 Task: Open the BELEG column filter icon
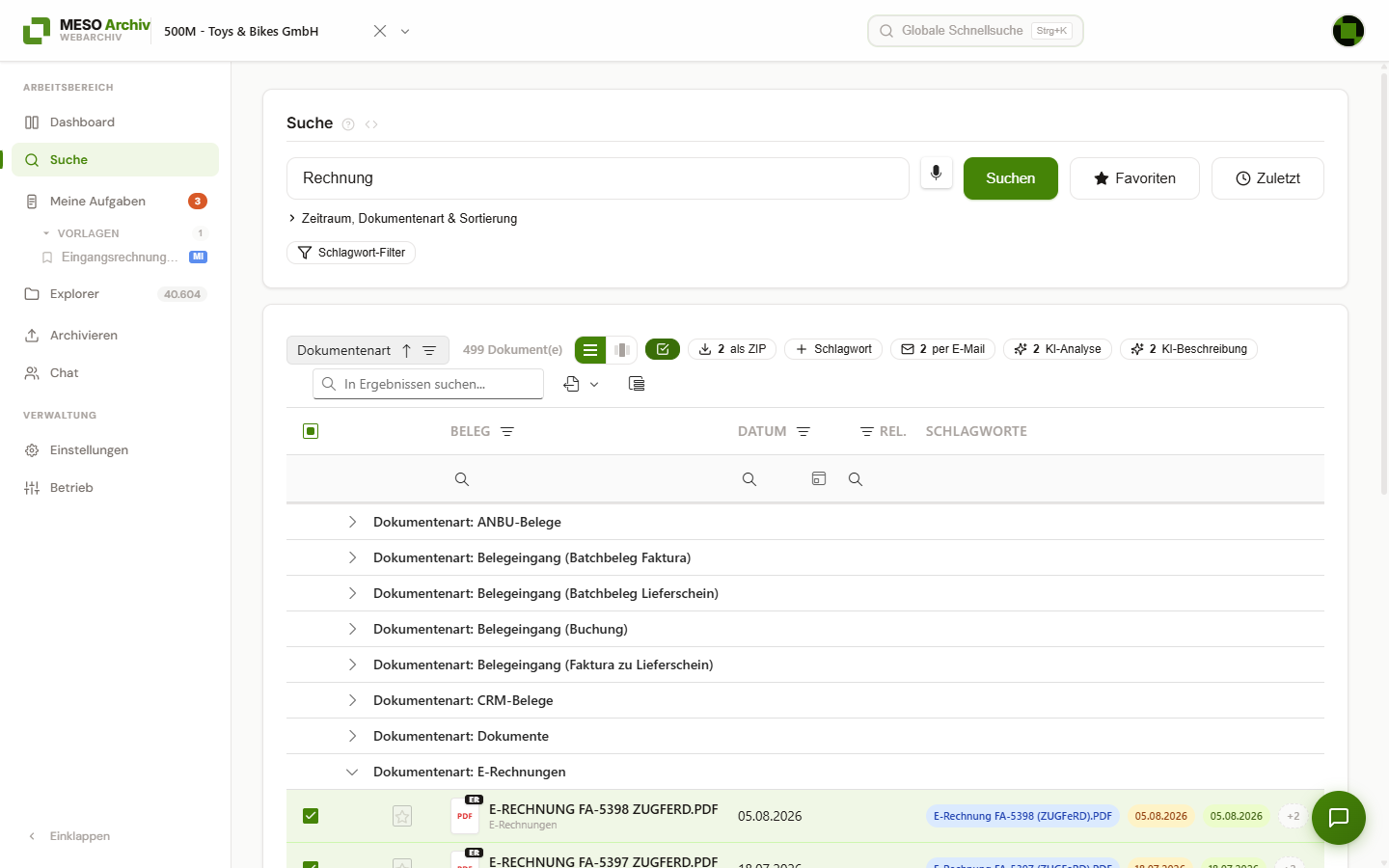pos(507,431)
